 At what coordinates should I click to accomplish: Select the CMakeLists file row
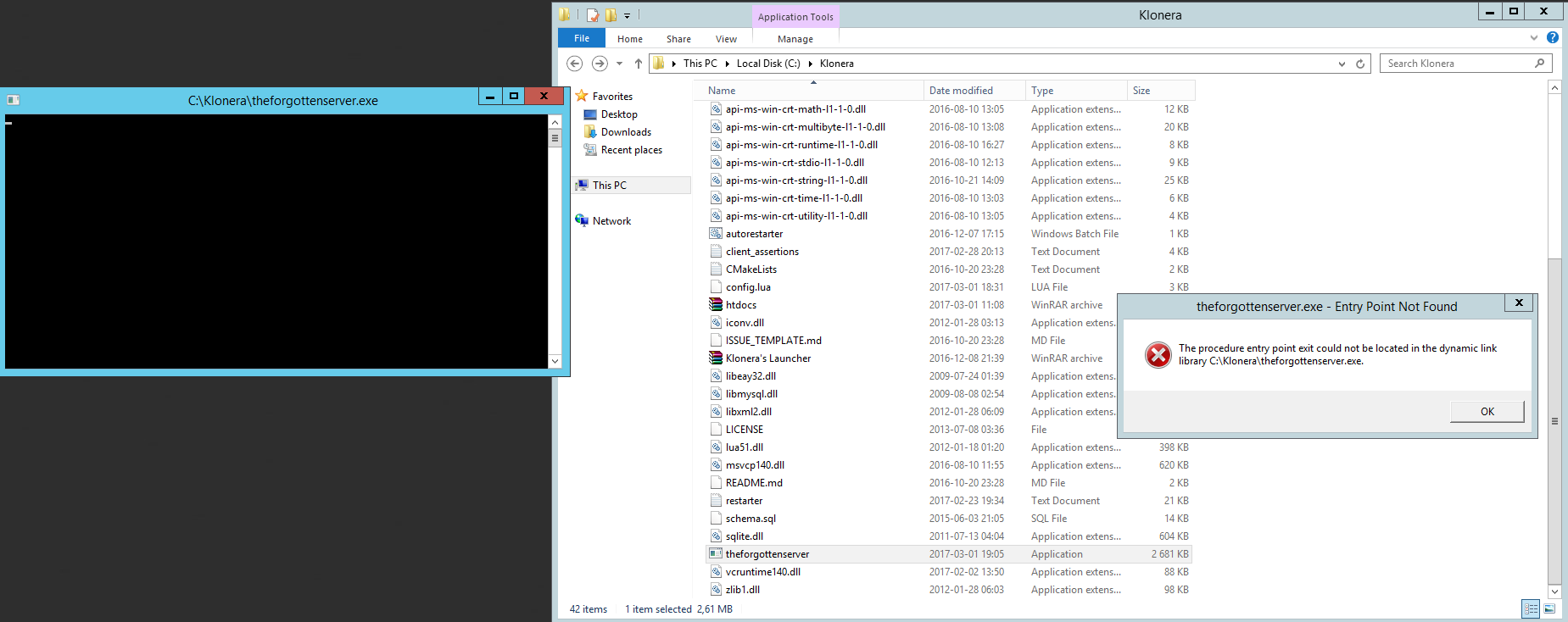point(949,269)
